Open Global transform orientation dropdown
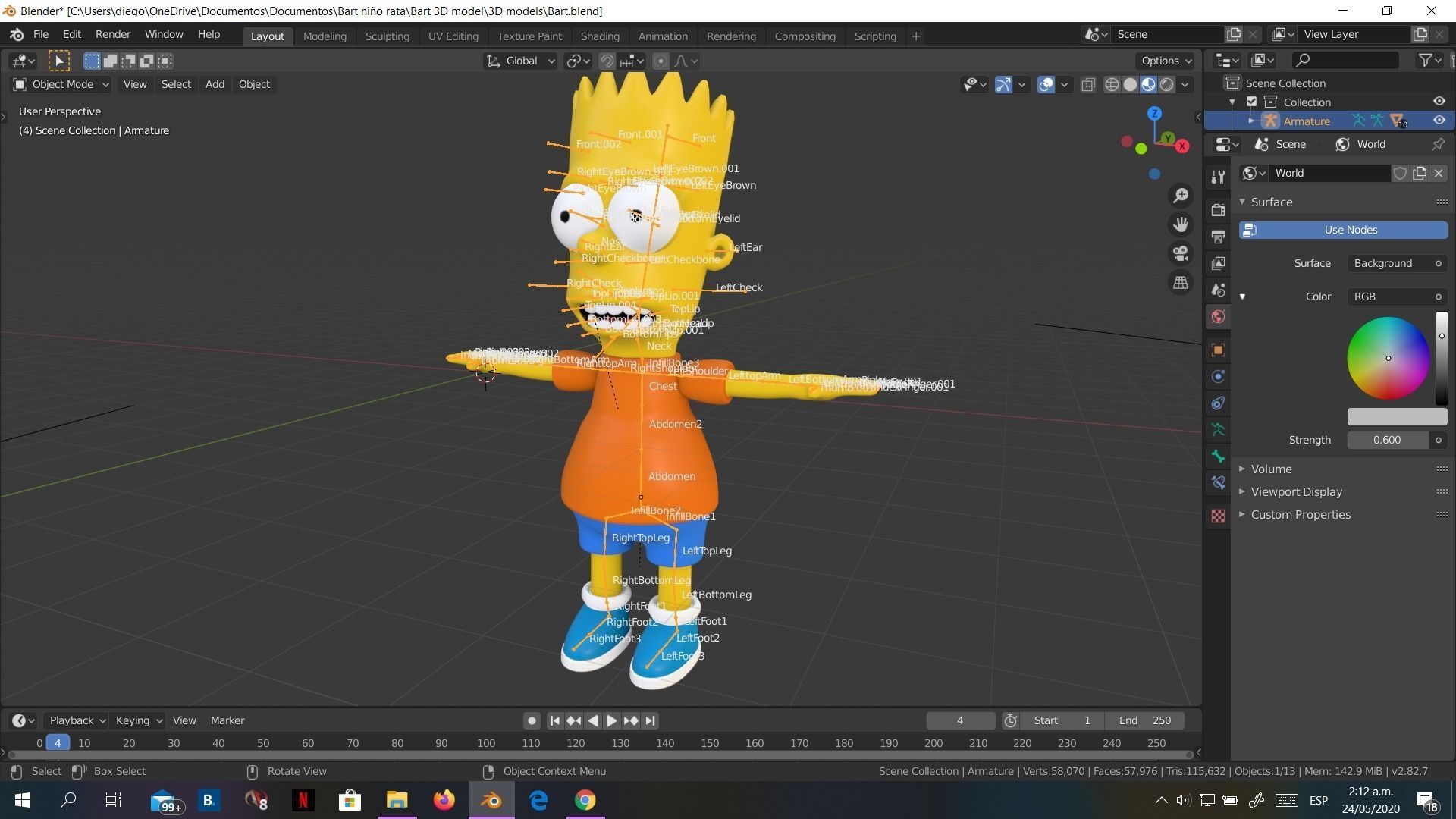This screenshot has width=1456, height=819. tap(520, 61)
